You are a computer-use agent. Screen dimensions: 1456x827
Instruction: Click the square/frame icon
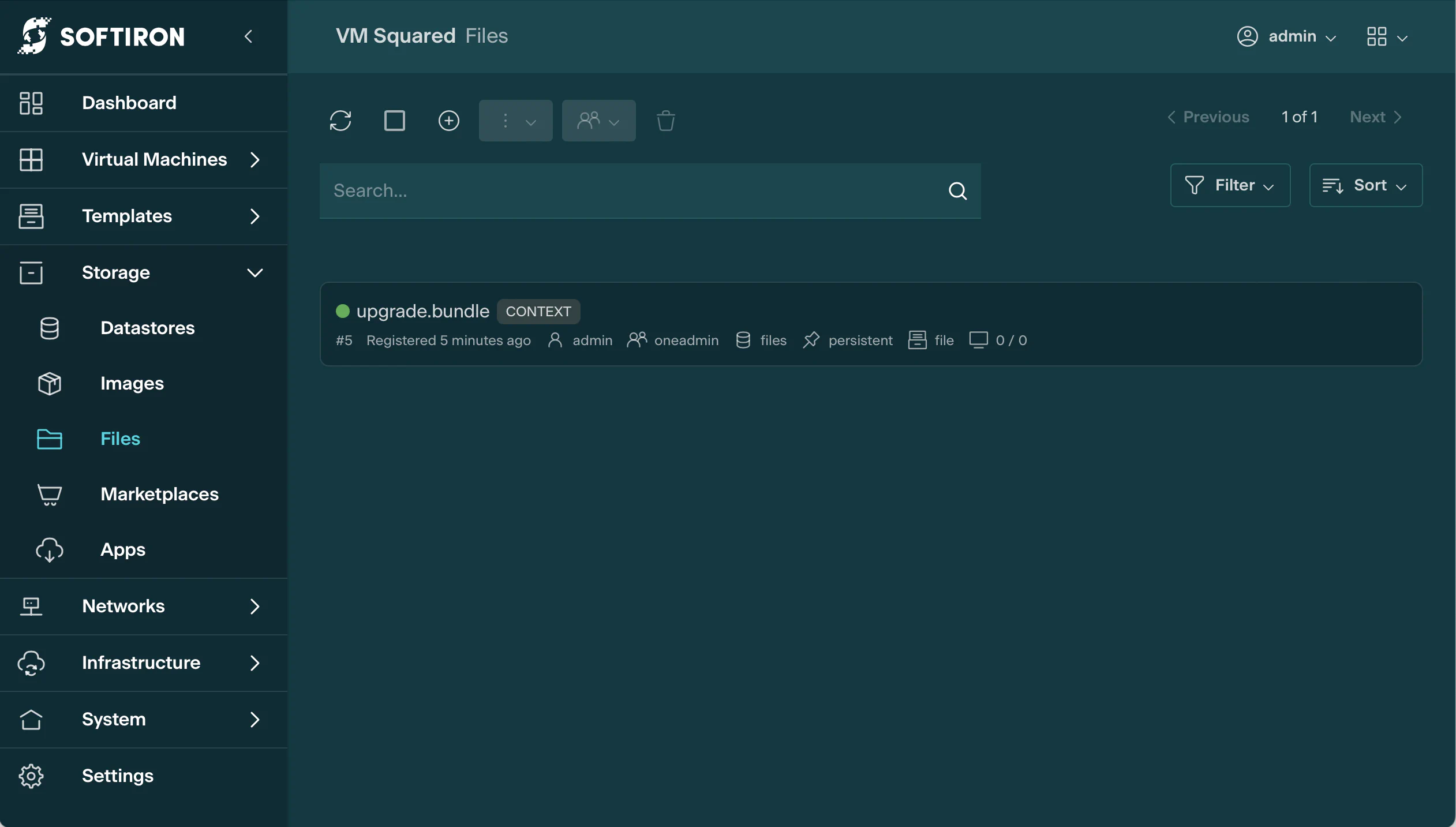point(394,120)
